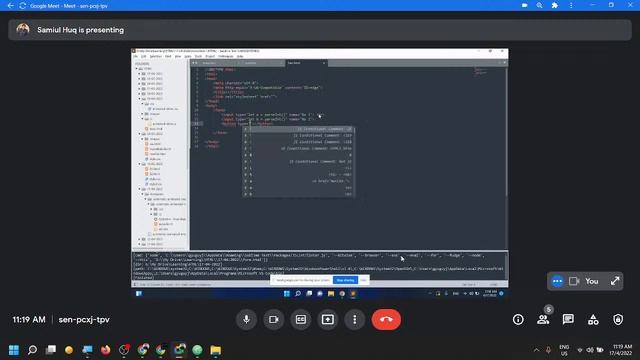Open the Help menu in presented Sublime
The width and height of the screenshot is (640, 360).
click(240, 56)
